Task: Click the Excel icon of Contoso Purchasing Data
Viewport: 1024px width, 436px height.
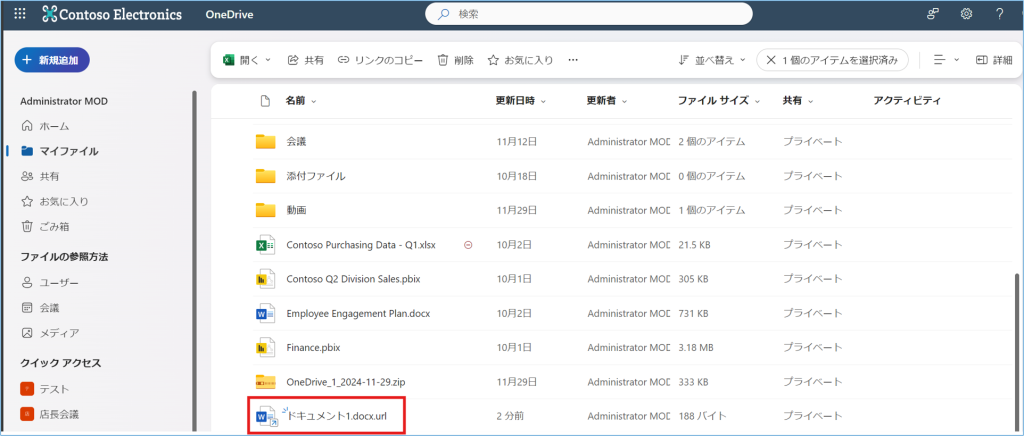Action: pyautogui.click(x=265, y=245)
